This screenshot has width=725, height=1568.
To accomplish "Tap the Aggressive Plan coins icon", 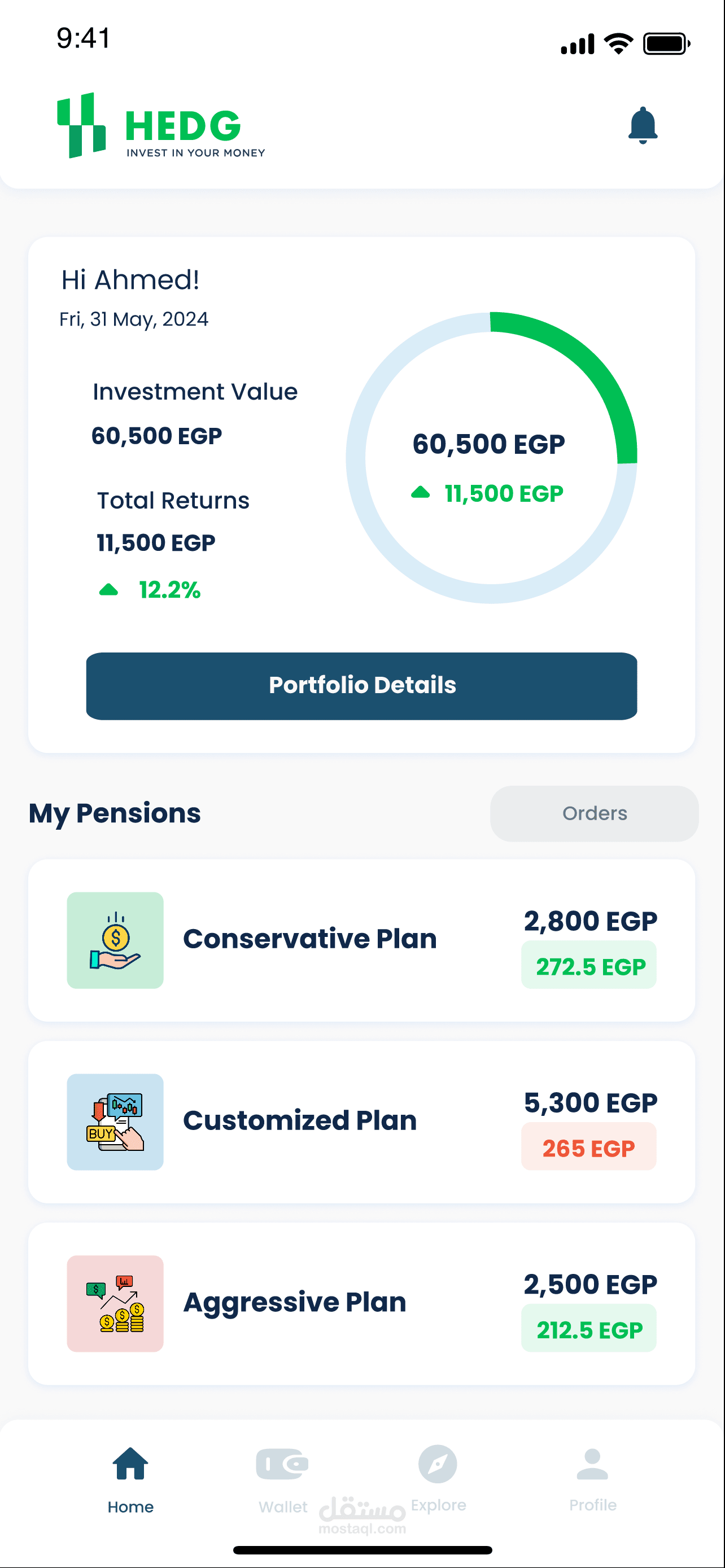I will pos(115,1303).
